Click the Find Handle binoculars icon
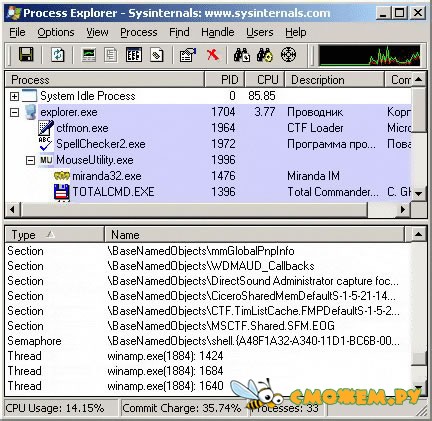Image resolution: width=432 pixels, height=421 pixels. coord(242,55)
